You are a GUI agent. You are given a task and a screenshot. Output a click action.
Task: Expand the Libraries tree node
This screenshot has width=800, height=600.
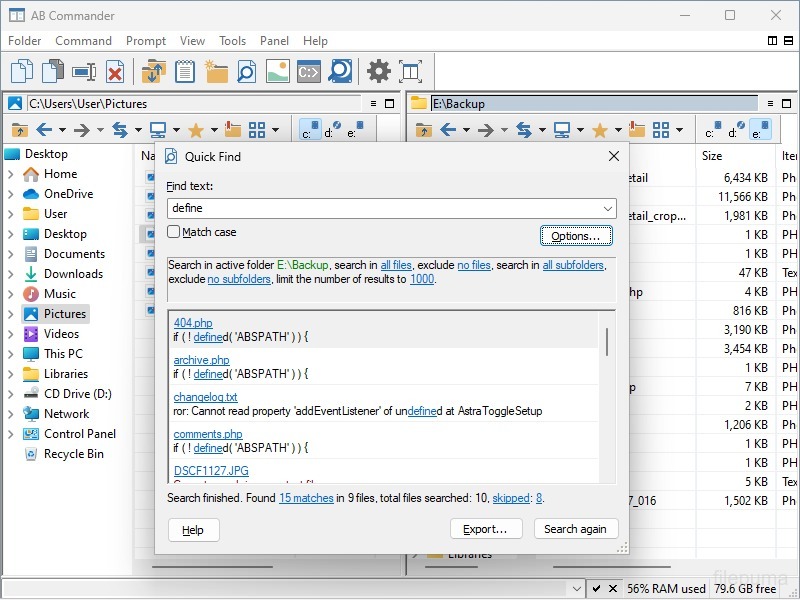coord(11,374)
